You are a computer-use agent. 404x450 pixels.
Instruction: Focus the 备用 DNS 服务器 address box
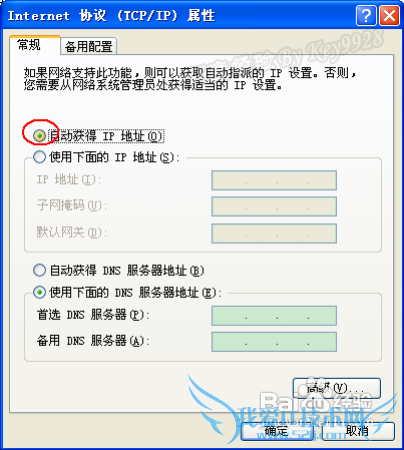tap(274, 342)
